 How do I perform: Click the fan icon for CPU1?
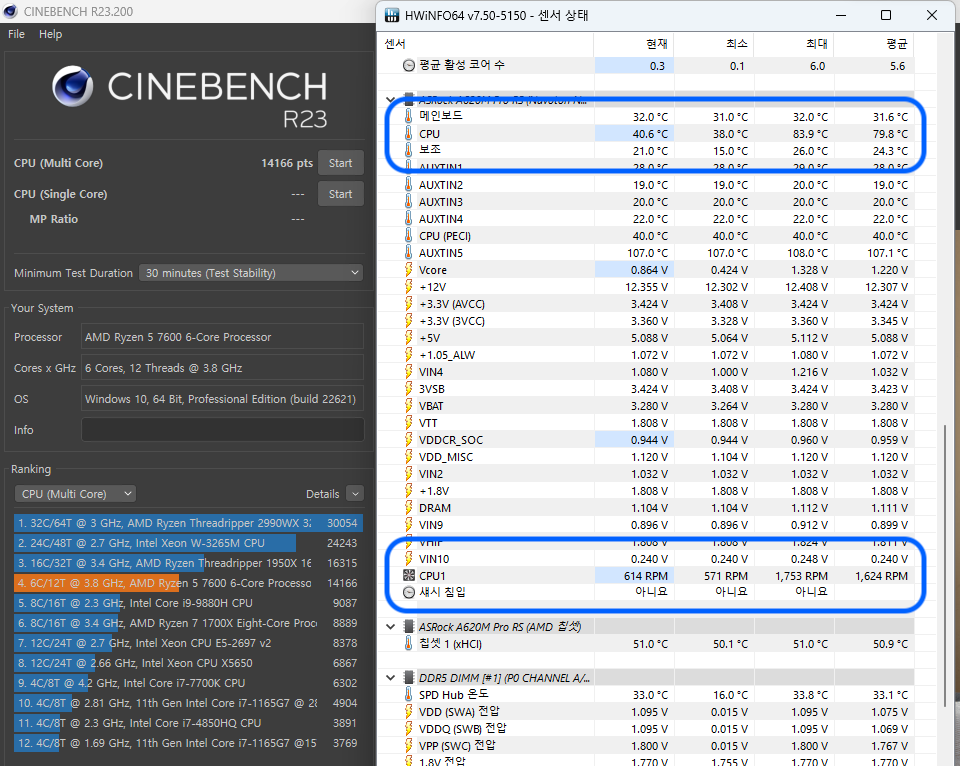pyautogui.click(x=408, y=576)
